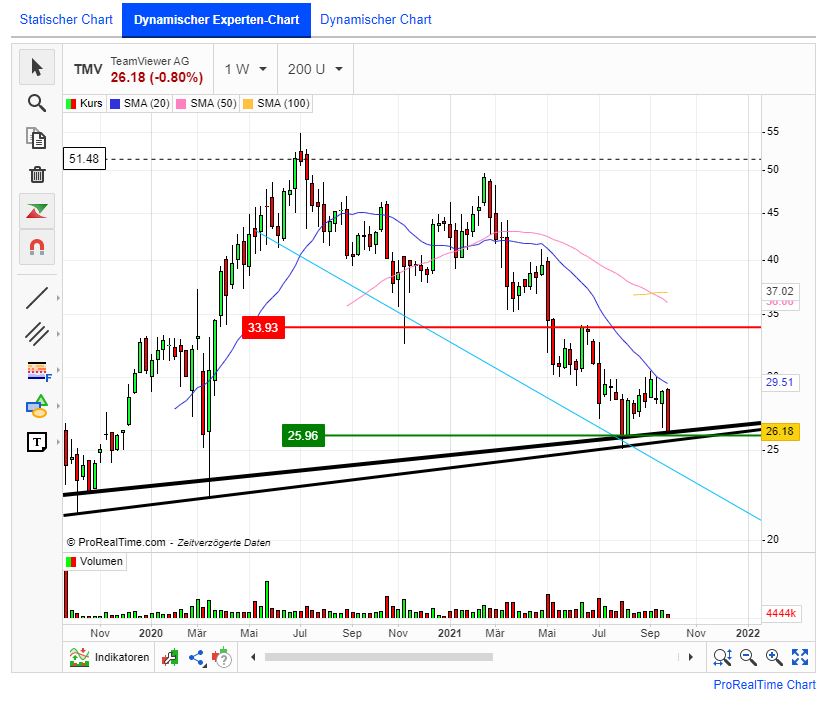The width and height of the screenshot is (837, 711).
Task: Open the magnifier search tool
Action: pyautogui.click(x=37, y=103)
